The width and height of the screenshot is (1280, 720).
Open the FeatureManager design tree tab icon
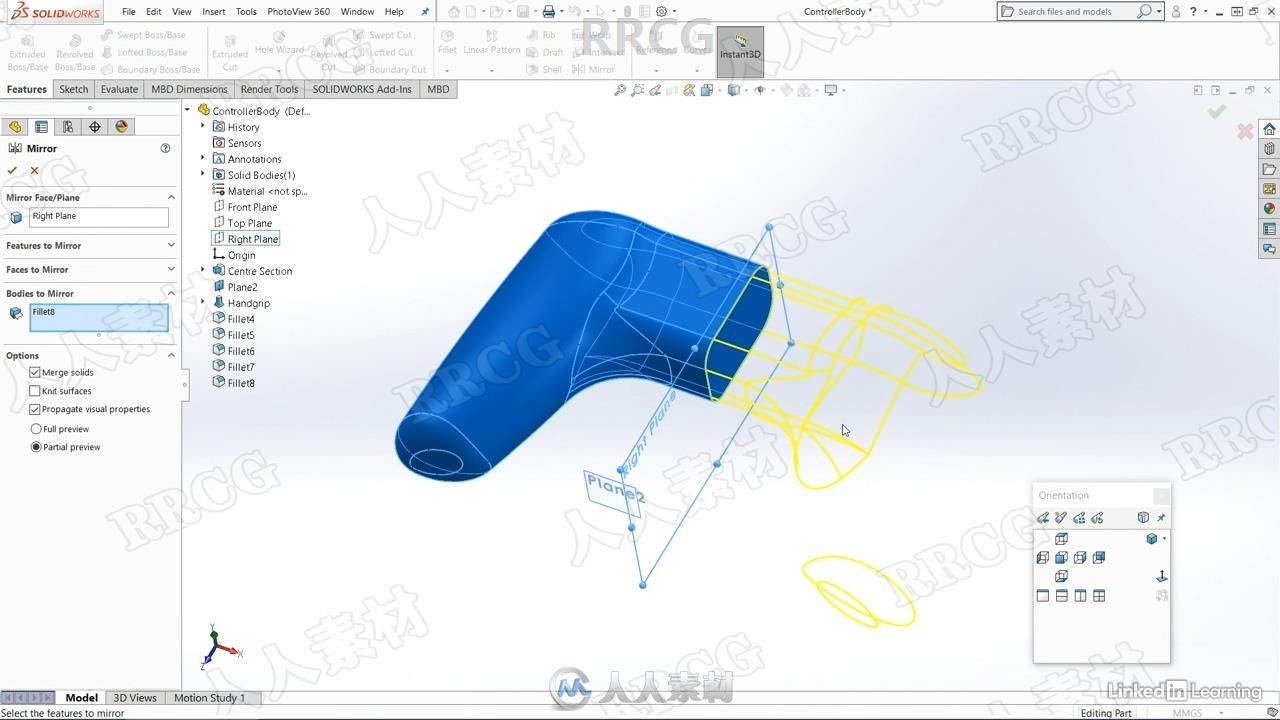tap(15, 127)
